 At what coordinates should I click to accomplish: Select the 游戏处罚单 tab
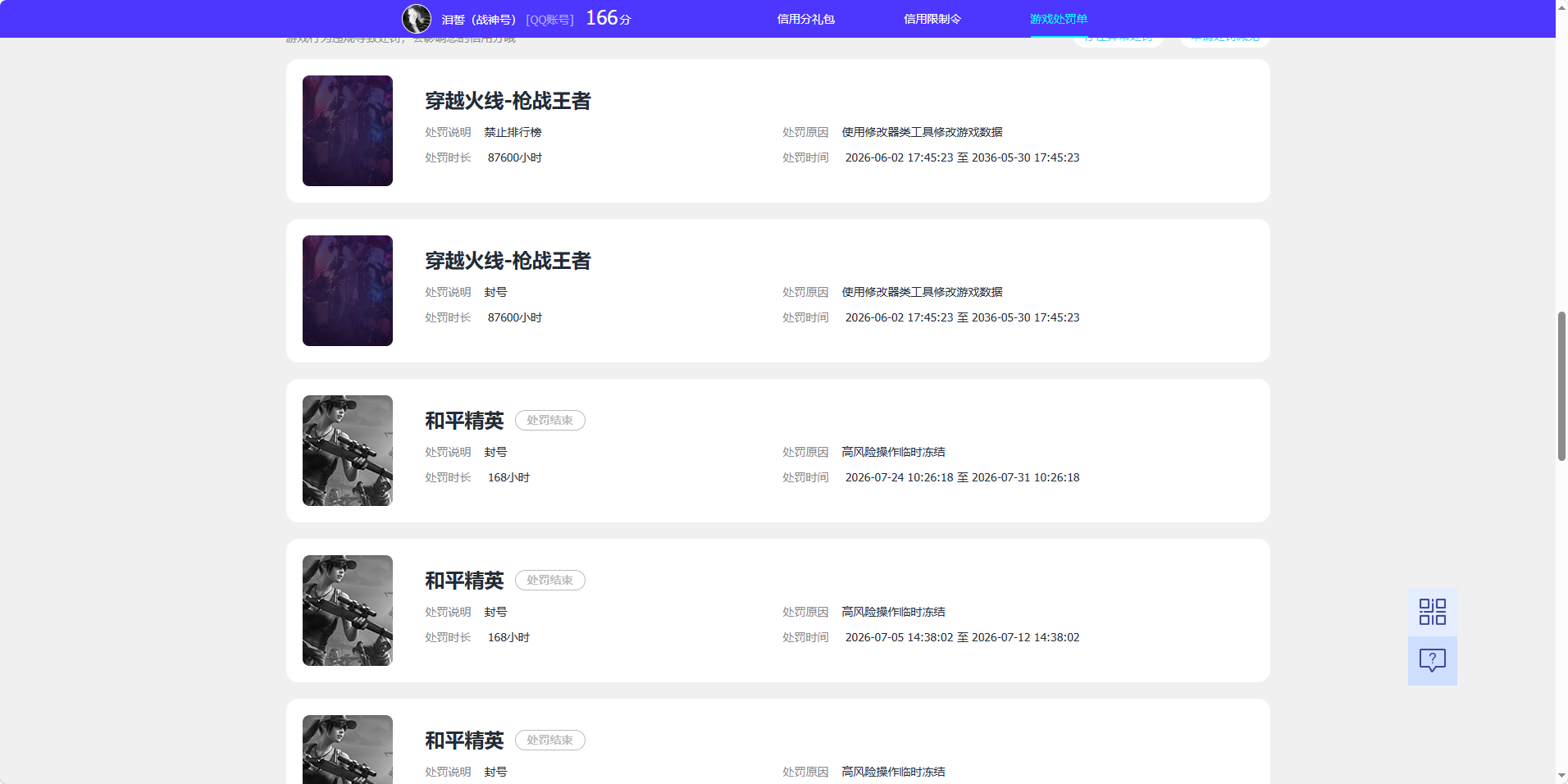click(x=1058, y=19)
